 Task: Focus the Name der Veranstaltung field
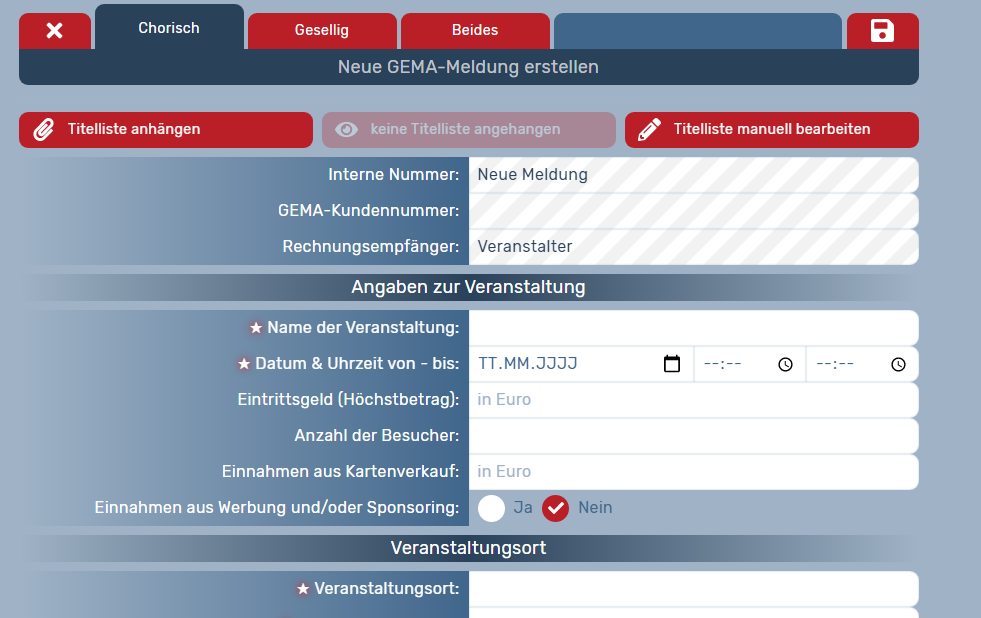pyautogui.click(x=693, y=328)
